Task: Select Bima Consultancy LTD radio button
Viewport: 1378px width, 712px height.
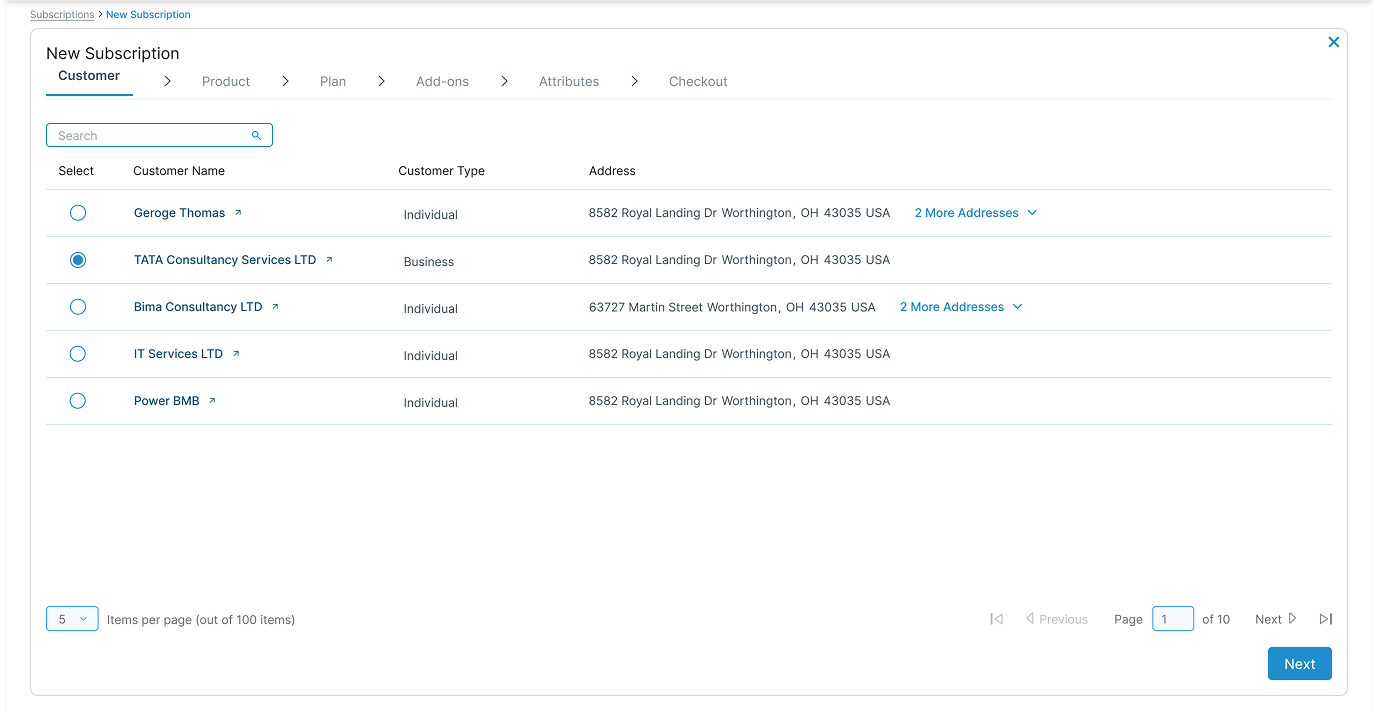Action: point(78,307)
